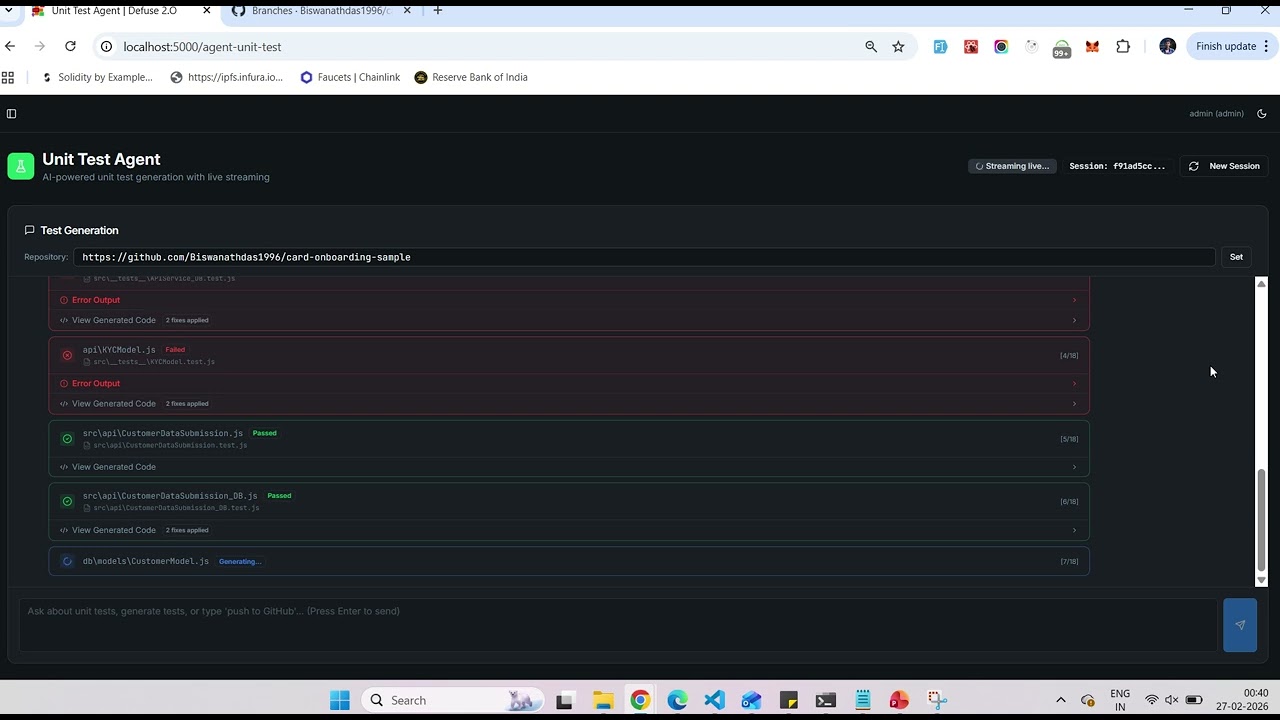This screenshot has width=1280, height=720.
Task: Open the Extensions puzzle menu
Action: point(1123,46)
